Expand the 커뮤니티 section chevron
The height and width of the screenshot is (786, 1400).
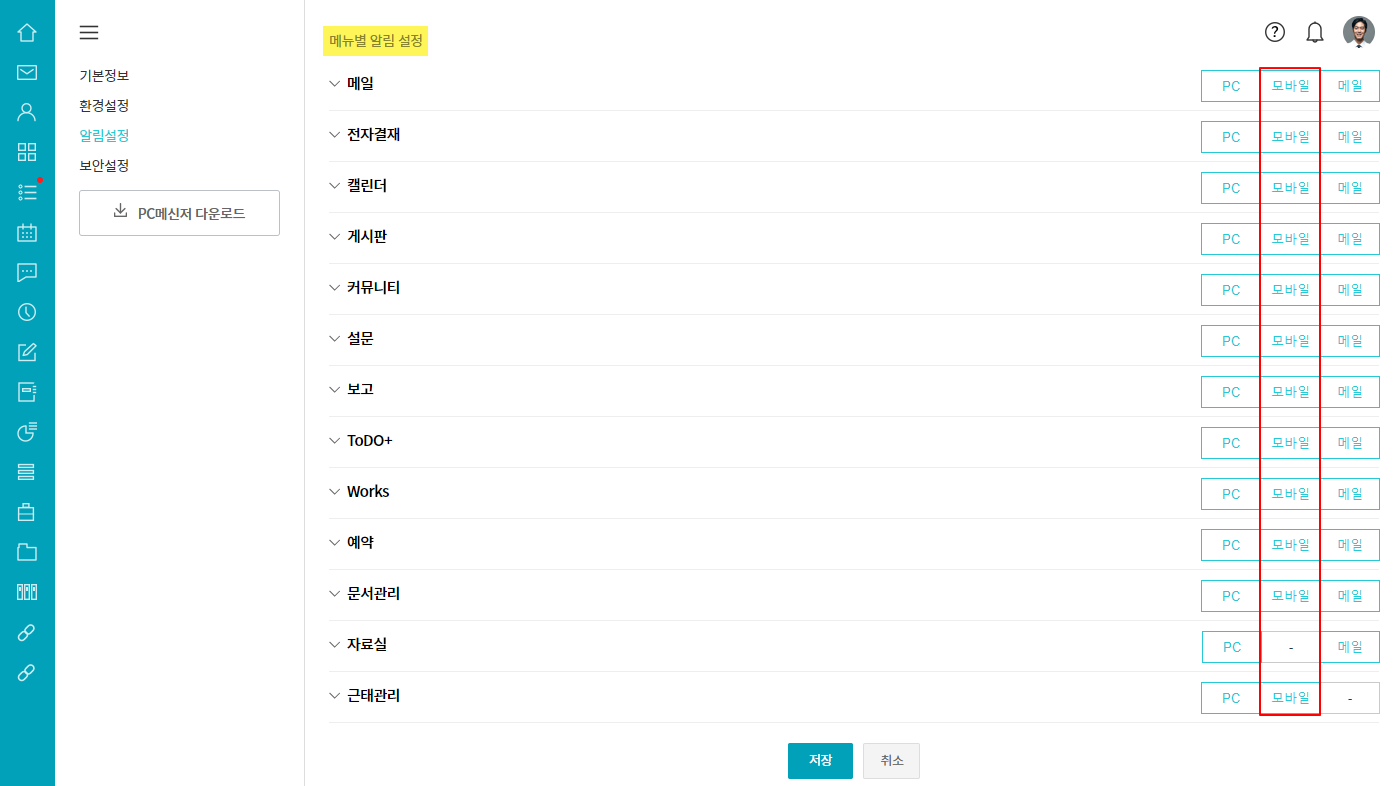(335, 288)
